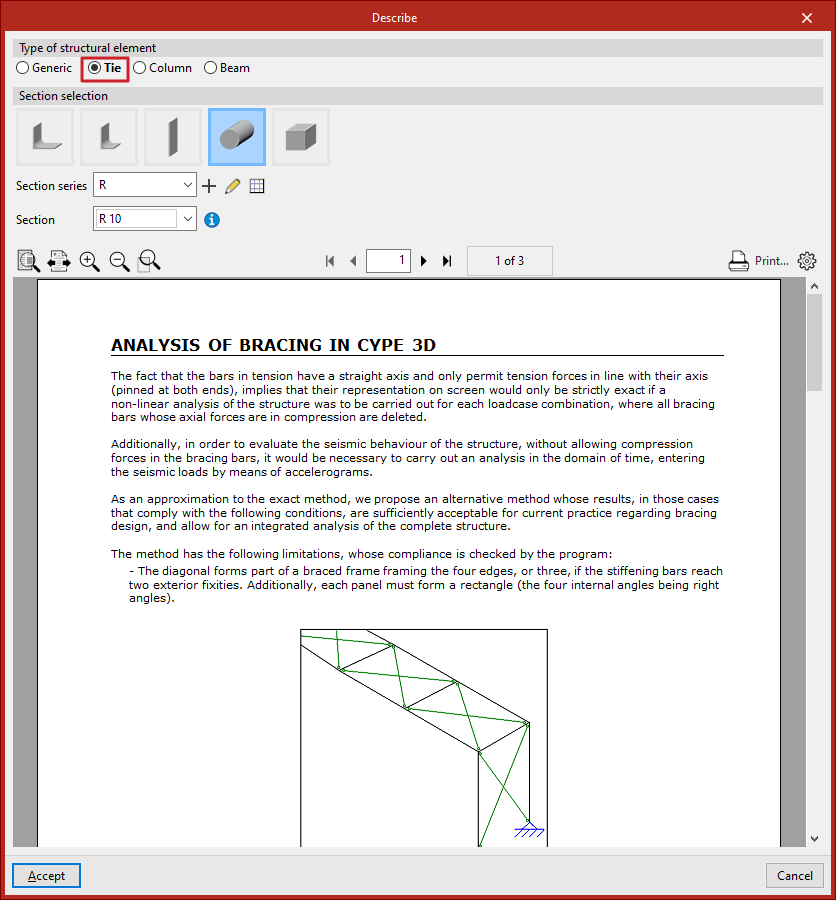Open the Section R 10 dropdown
Image resolution: width=836 pixels, height=900 pixels.
click(145, 219)
